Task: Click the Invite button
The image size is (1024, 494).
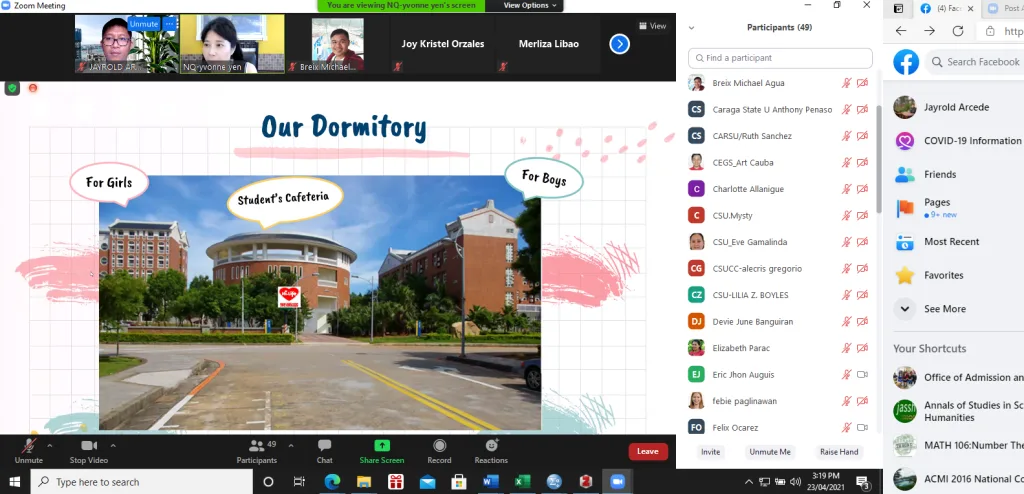Action: (x=710, y=452)
